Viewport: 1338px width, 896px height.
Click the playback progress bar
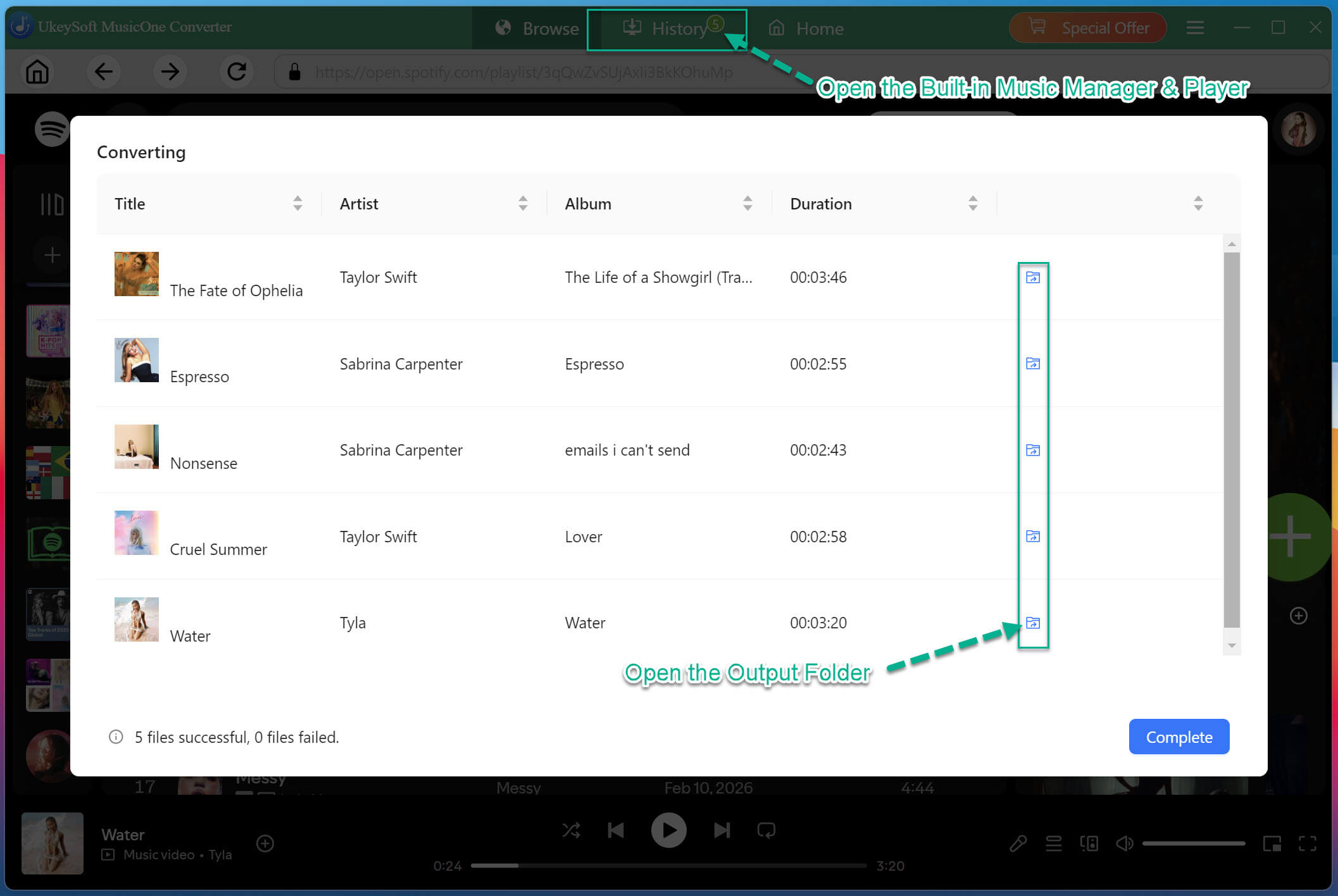[668, 866]
